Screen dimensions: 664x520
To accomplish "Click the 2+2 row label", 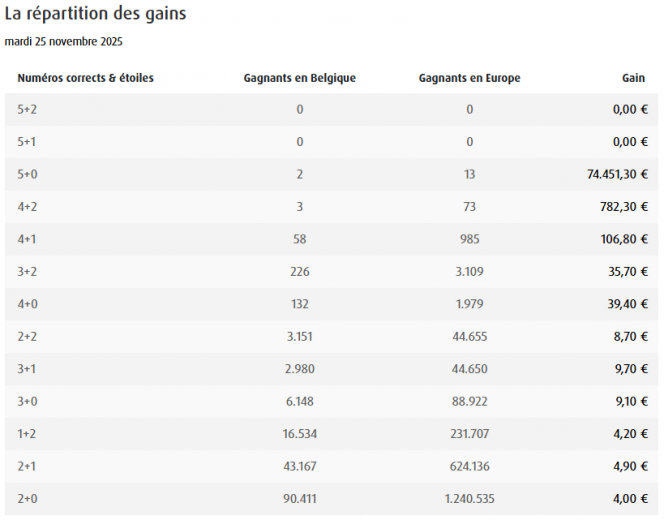I will [x=27, y=336].
